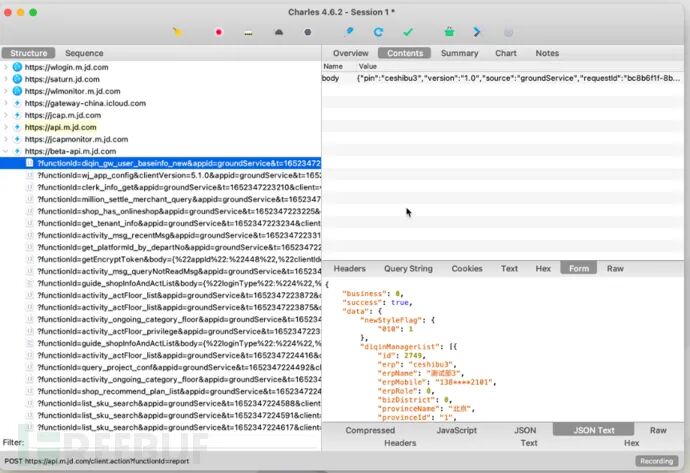Show request Headers tab
Screen dimensions: 690x473
[x=349, y=268]
